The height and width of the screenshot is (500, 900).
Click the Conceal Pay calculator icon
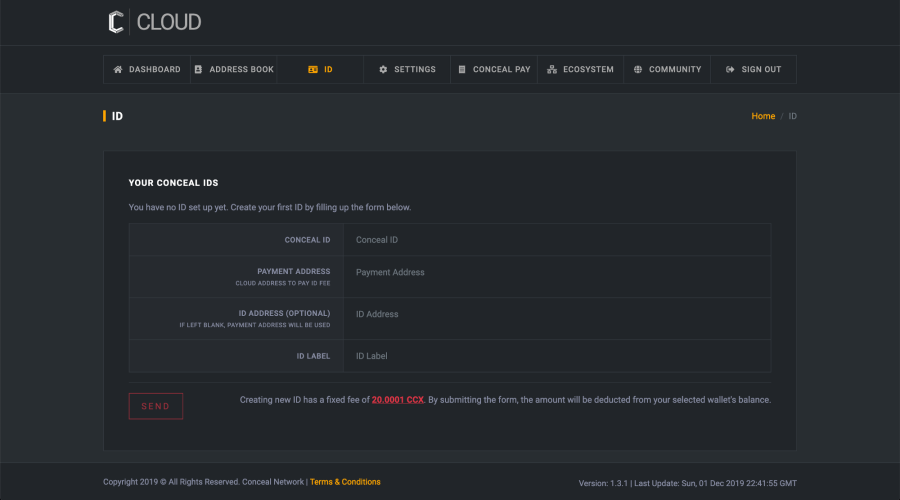coord(462,70)
